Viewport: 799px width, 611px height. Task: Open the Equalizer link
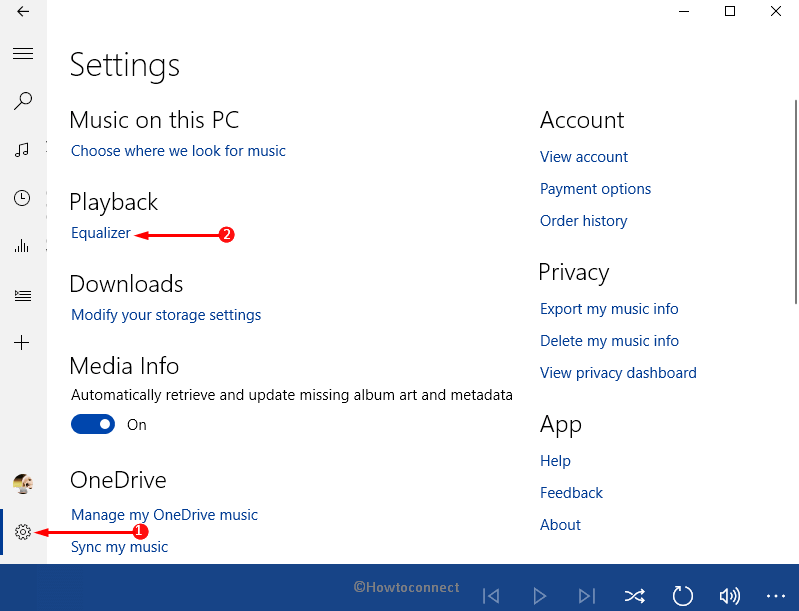(x=101, y=233)
